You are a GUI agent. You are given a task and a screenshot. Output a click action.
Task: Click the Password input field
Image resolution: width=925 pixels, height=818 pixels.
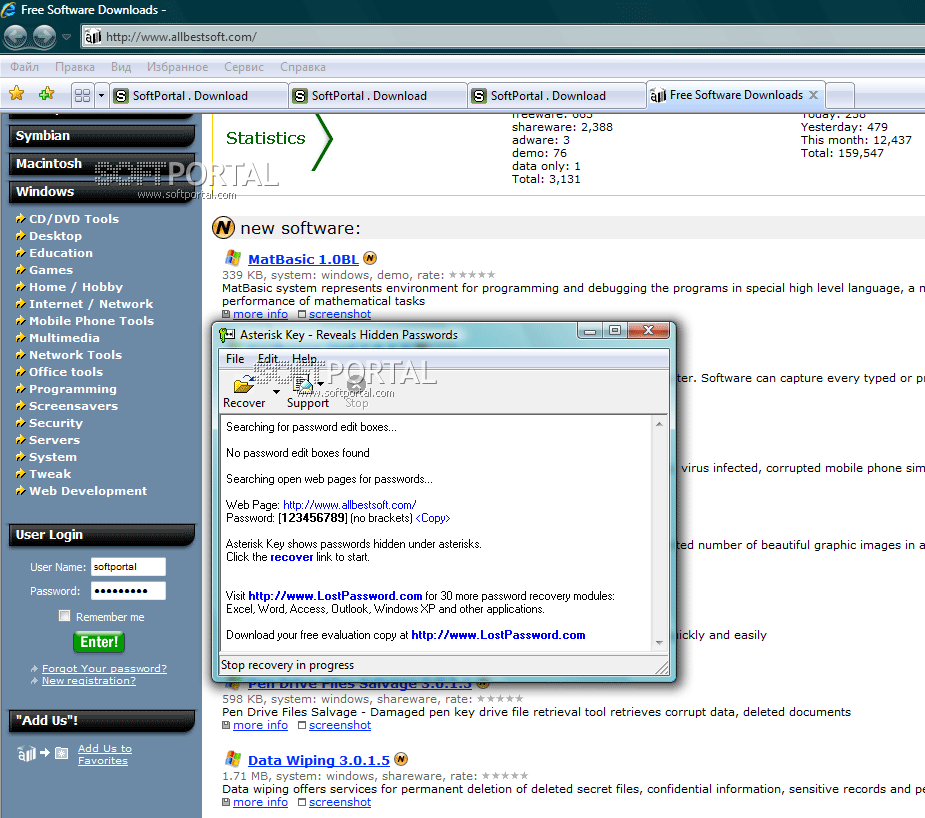tap(128, 591)
